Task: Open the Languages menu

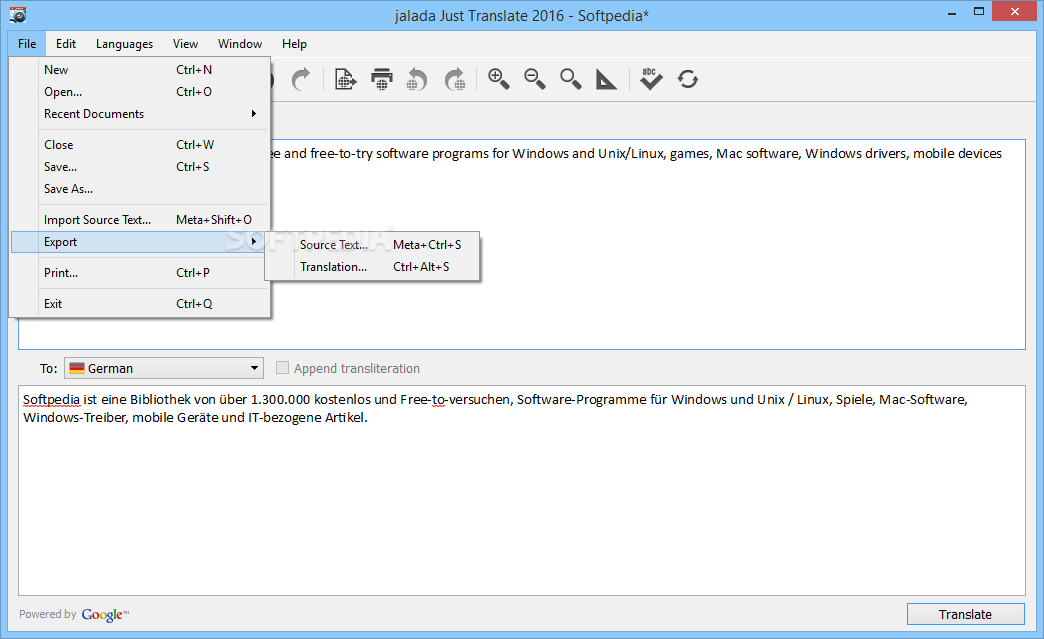Action: tap(125, 44)
